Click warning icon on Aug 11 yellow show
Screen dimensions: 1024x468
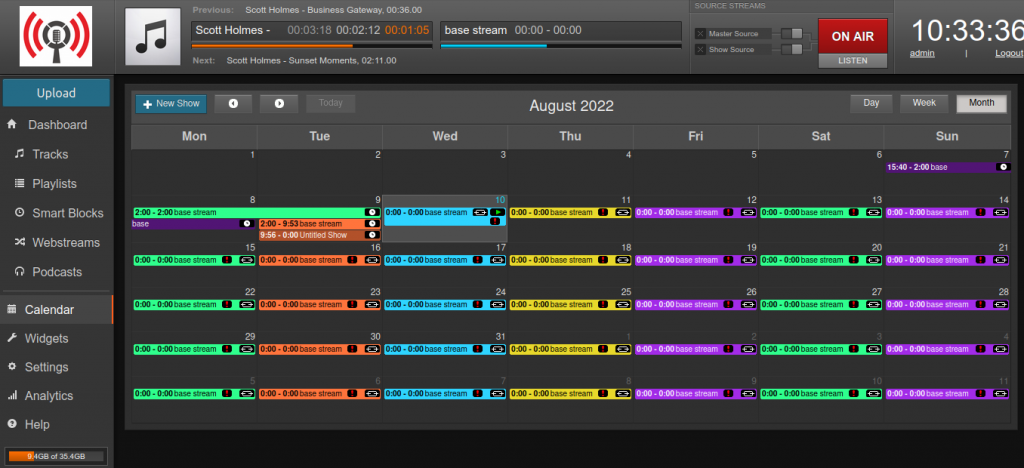[x=603, y=212]
